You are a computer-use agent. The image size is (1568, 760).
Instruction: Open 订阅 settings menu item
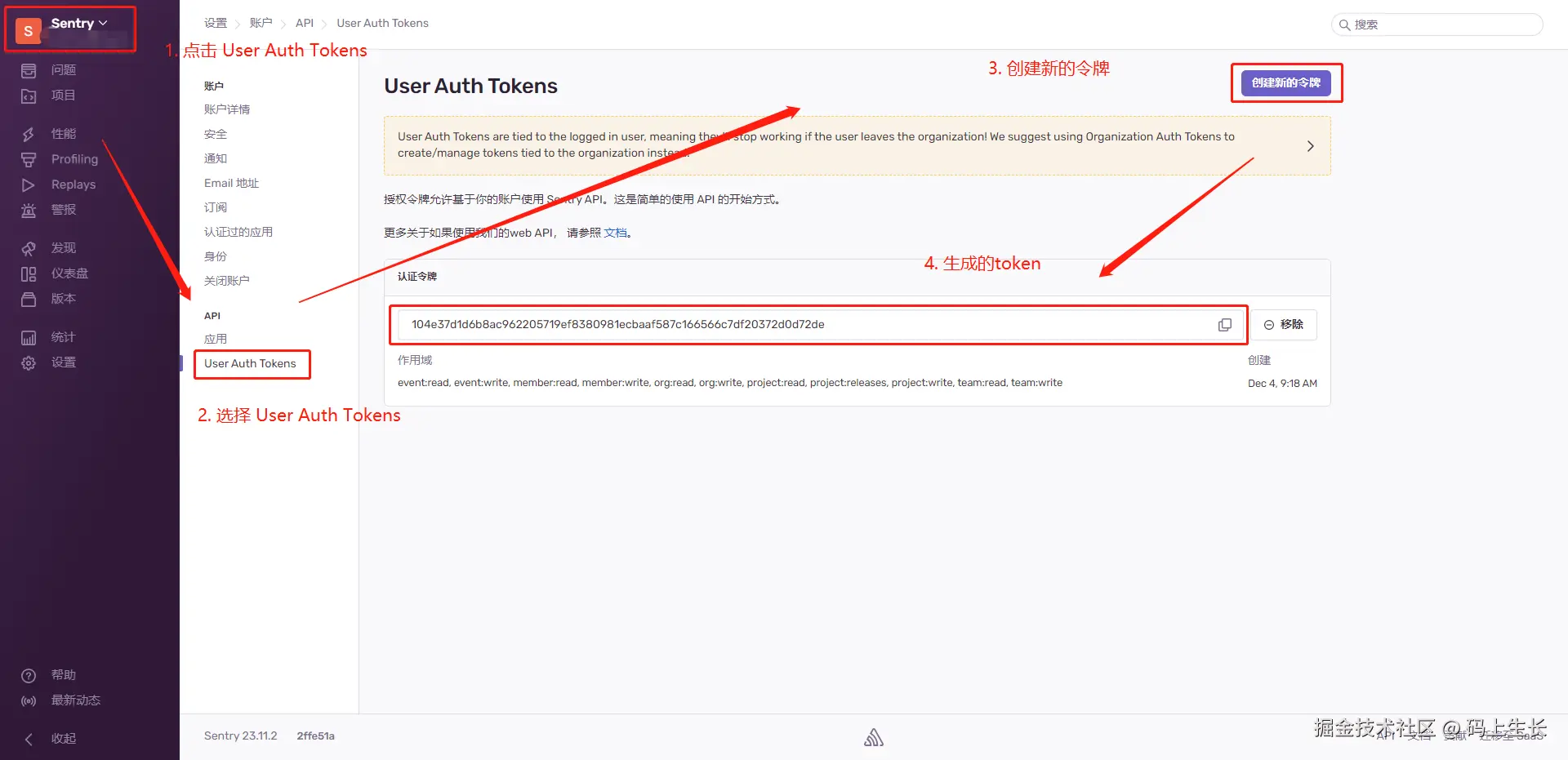216,207
